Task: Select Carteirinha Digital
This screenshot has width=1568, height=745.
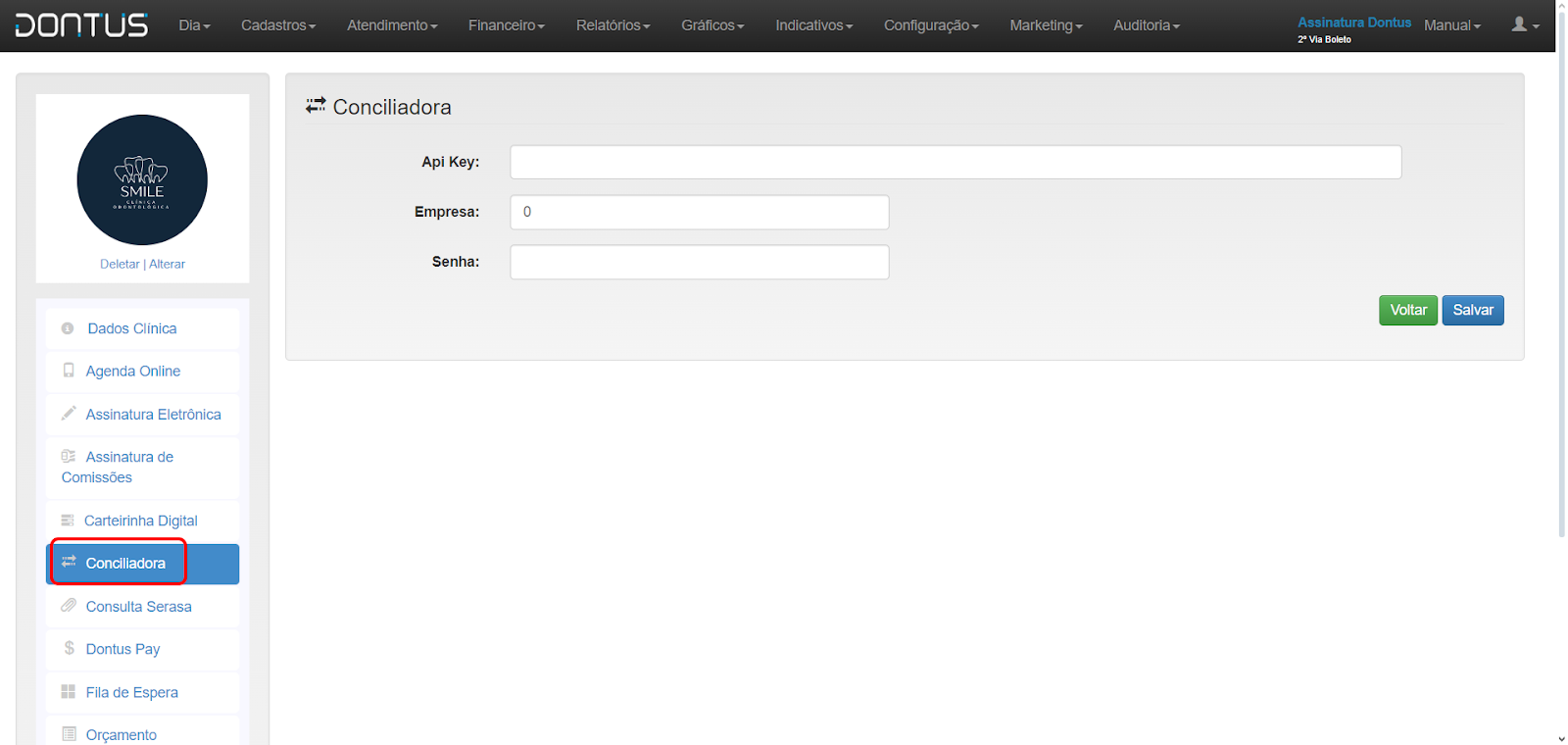Action: (x=142, y=521)
